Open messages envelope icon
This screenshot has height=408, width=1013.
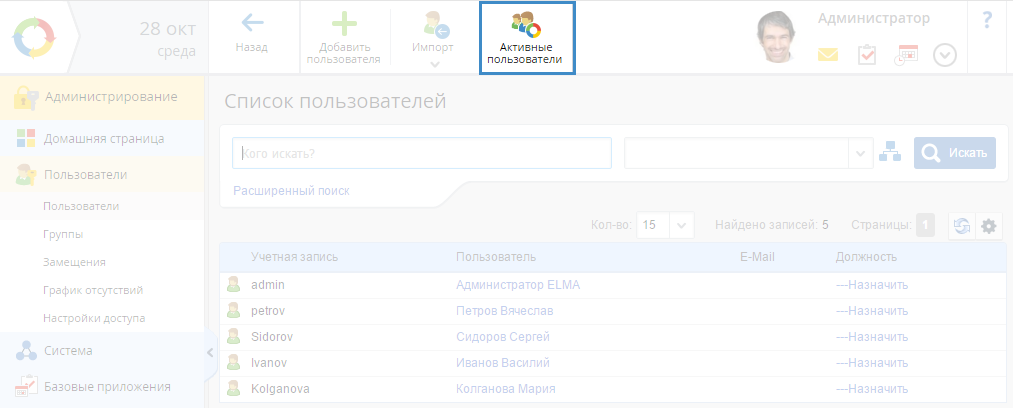click(828, 55)
